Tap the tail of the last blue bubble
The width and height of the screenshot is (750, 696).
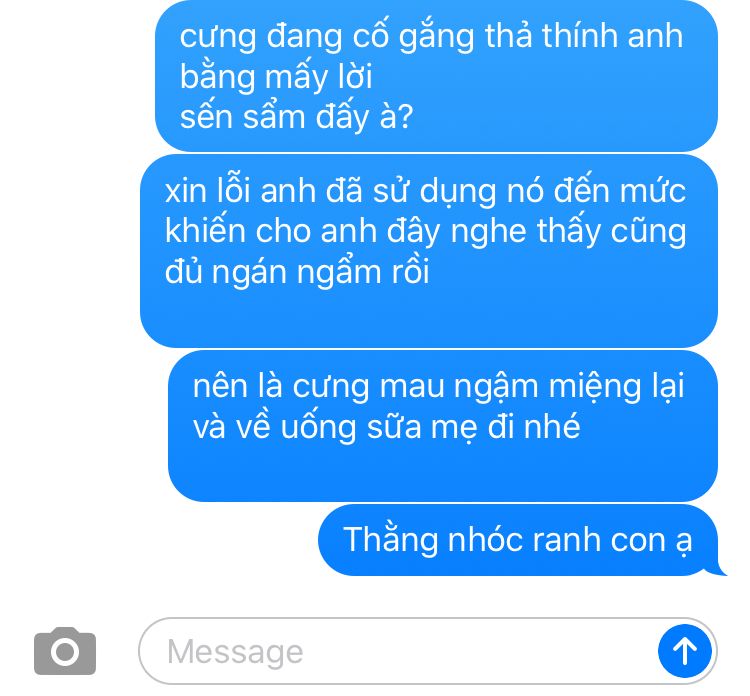pyautogui.click(x=716, y=569)
